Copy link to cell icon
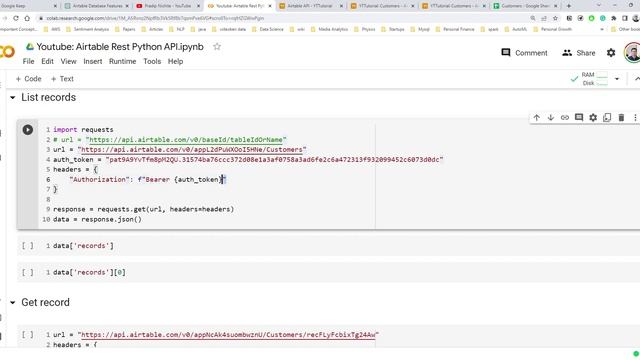Viewport: 640px width, 360px height. coord(564,118)
